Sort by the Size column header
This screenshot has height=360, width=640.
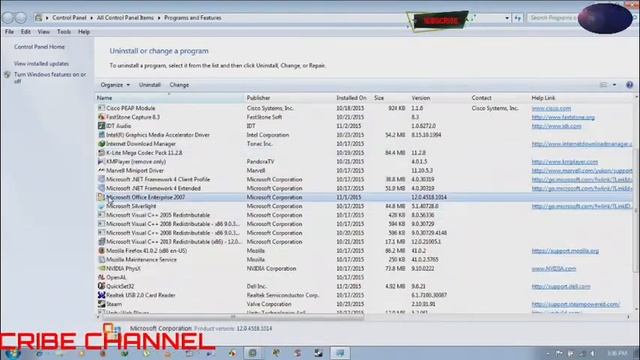(390, 98)
